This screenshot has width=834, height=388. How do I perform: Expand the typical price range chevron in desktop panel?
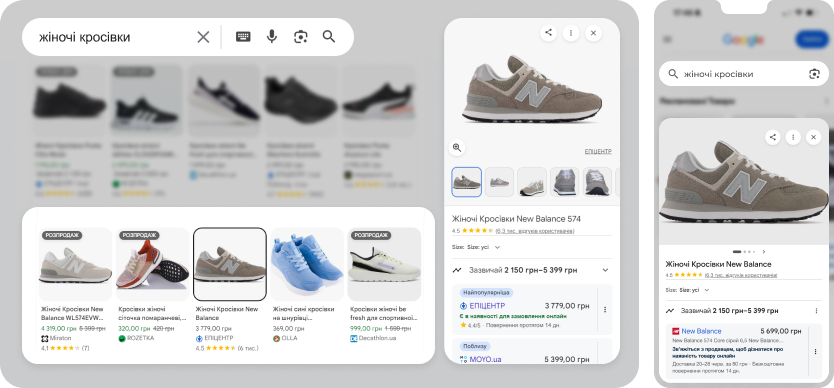tap(605, 270)
